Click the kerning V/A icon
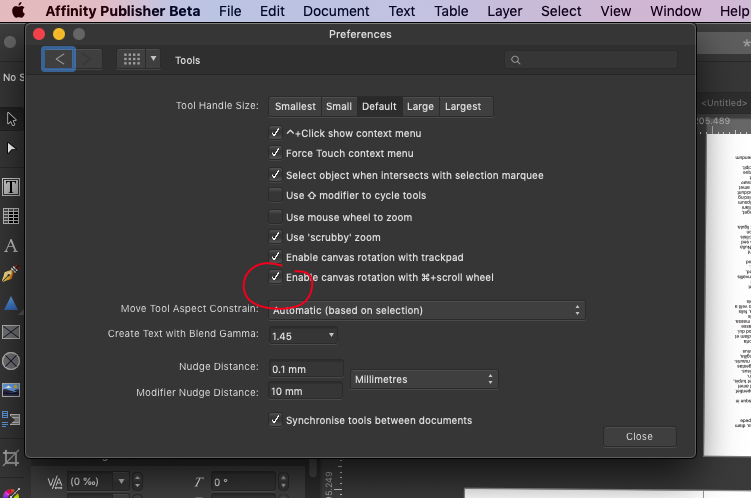This screenshot has height=498, width=751. coord(55,482)
